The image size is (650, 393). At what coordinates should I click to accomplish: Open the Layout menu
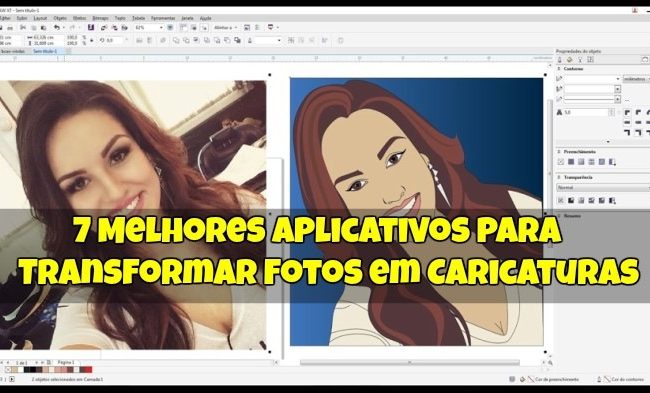point(41,18)
